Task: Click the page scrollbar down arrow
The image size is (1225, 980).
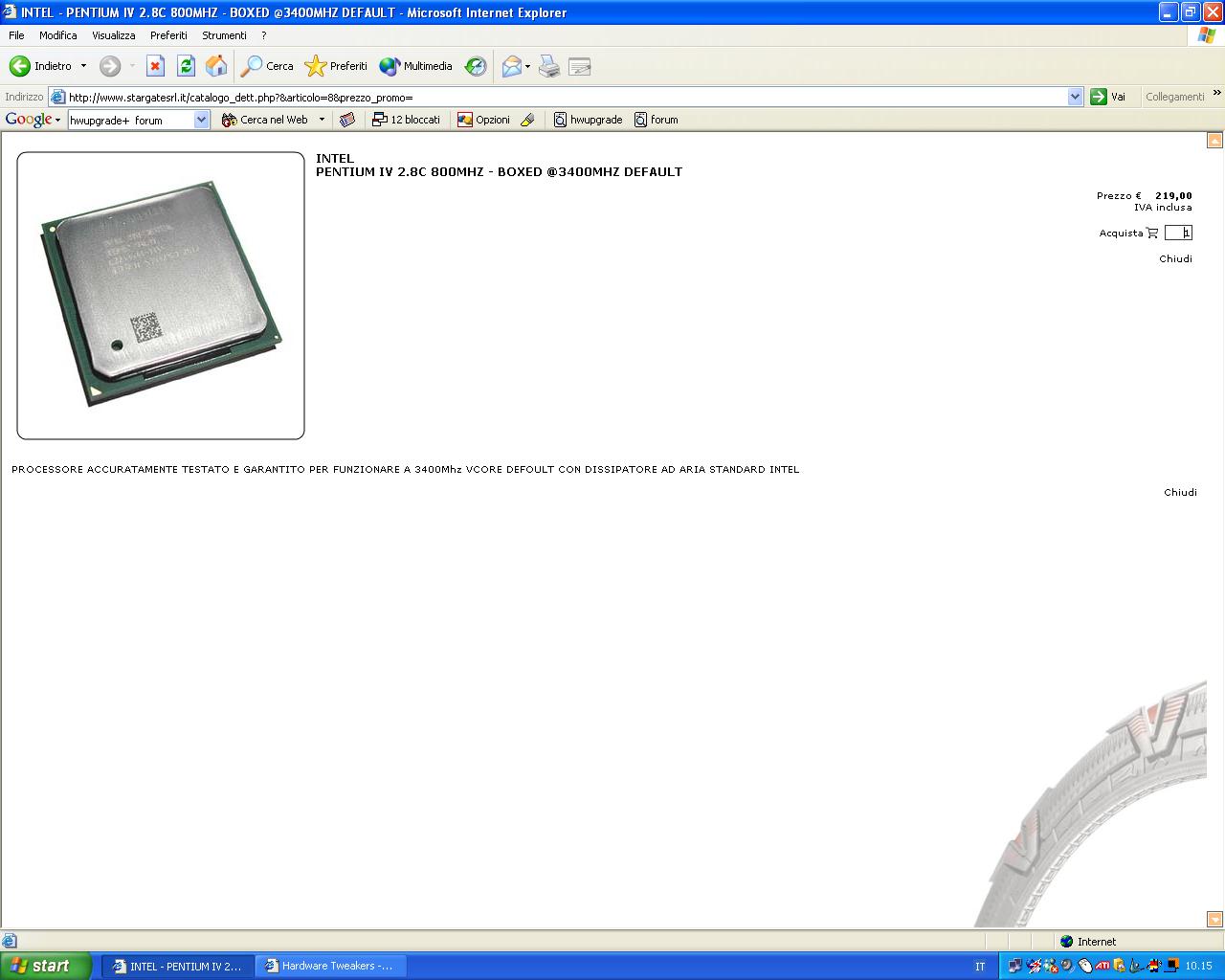Action: [x=1214, y=920]
